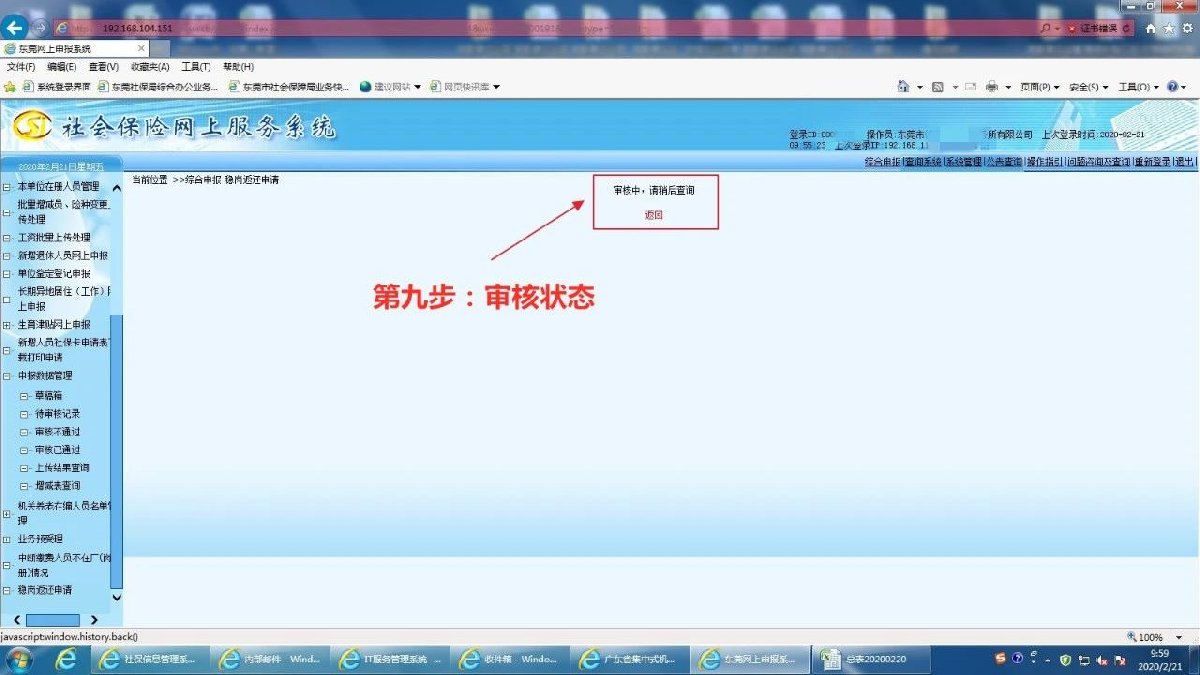Click the IE back arrow button
Image resolution: width=1200 pixels, height=675 pixels.
(14, 28)
